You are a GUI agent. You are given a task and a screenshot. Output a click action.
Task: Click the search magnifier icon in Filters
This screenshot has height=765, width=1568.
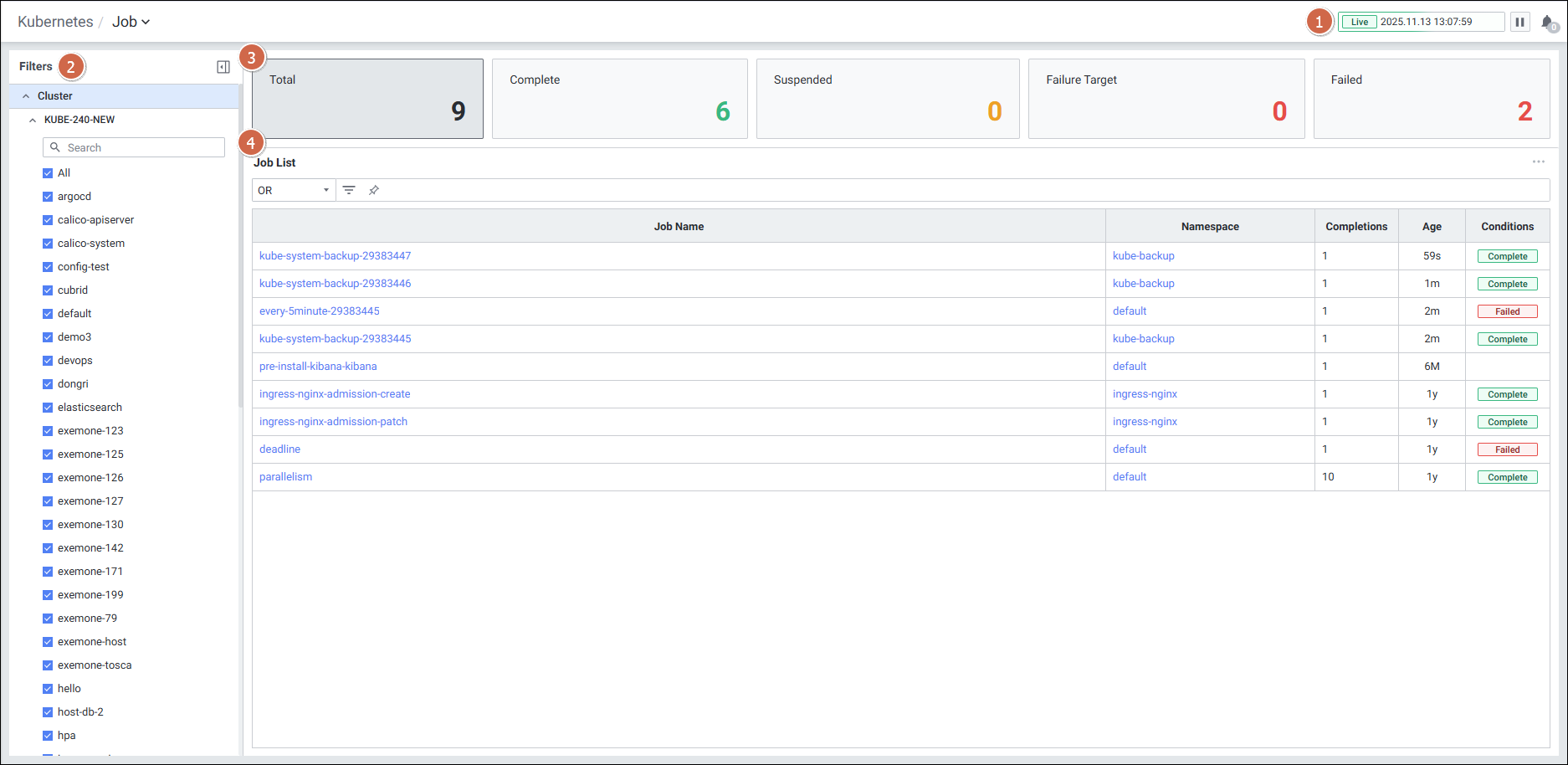[55, 147]
